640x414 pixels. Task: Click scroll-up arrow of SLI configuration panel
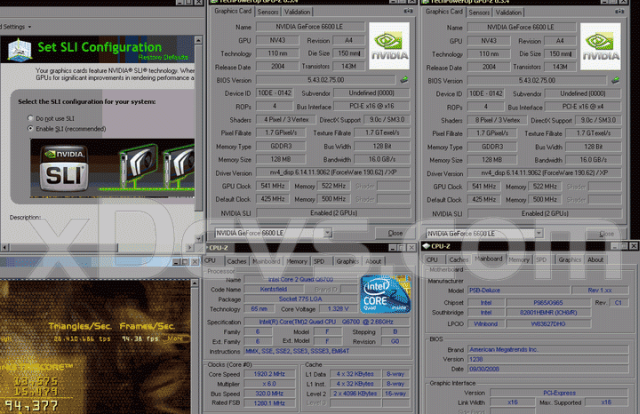click(198, 40)
